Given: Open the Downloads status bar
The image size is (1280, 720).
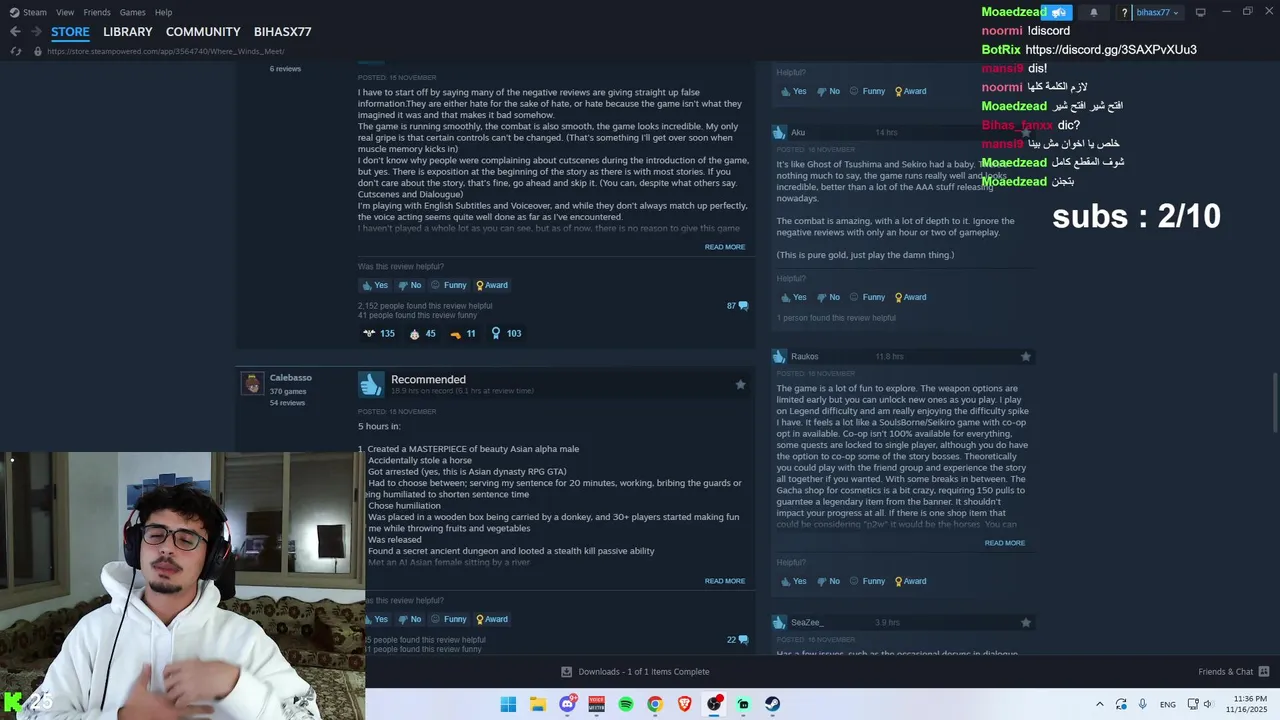Looking at the screenshot, I should [x=635, y=672].
